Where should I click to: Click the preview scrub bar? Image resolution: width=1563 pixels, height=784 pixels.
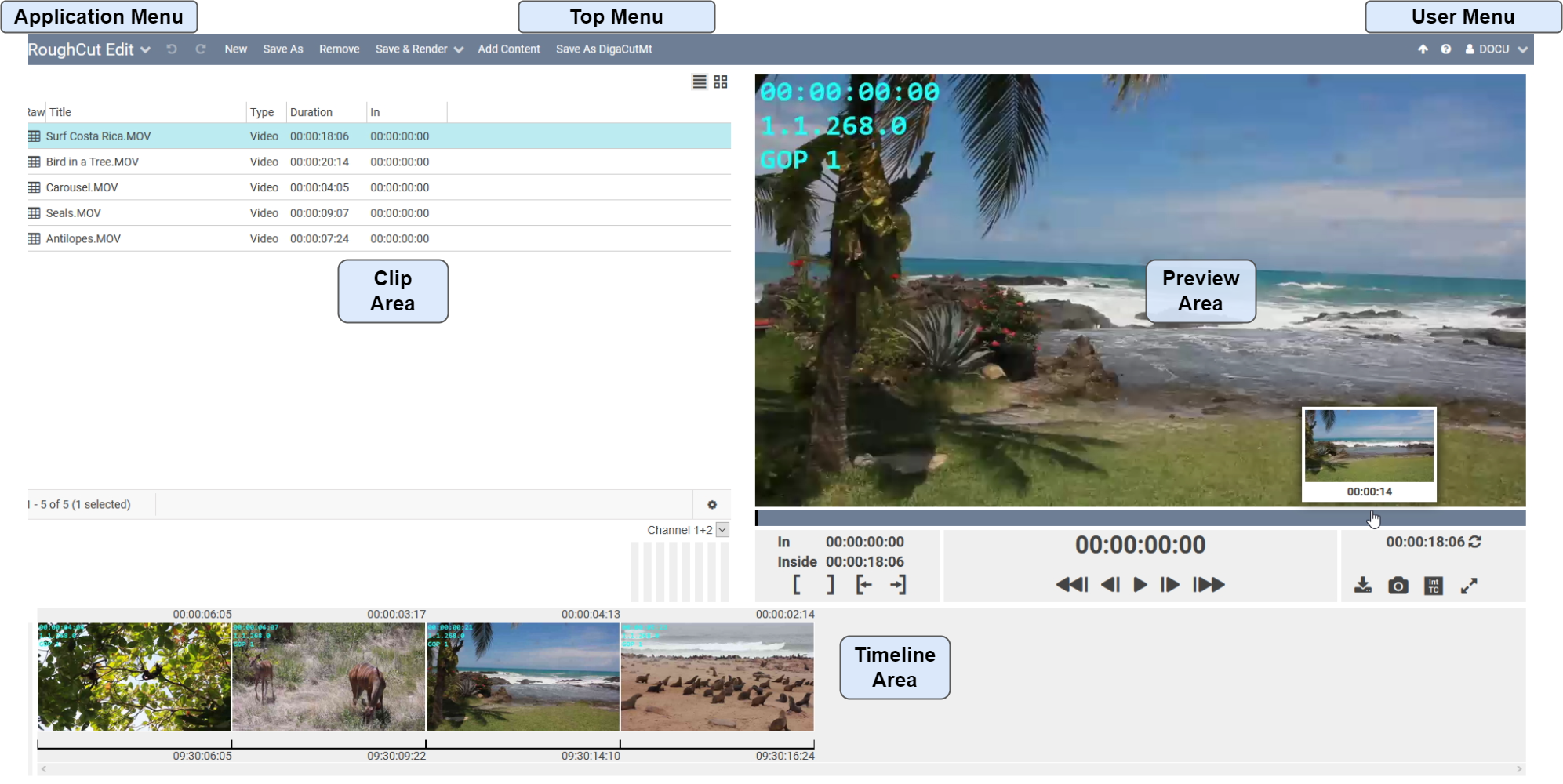coord(1140,518)
